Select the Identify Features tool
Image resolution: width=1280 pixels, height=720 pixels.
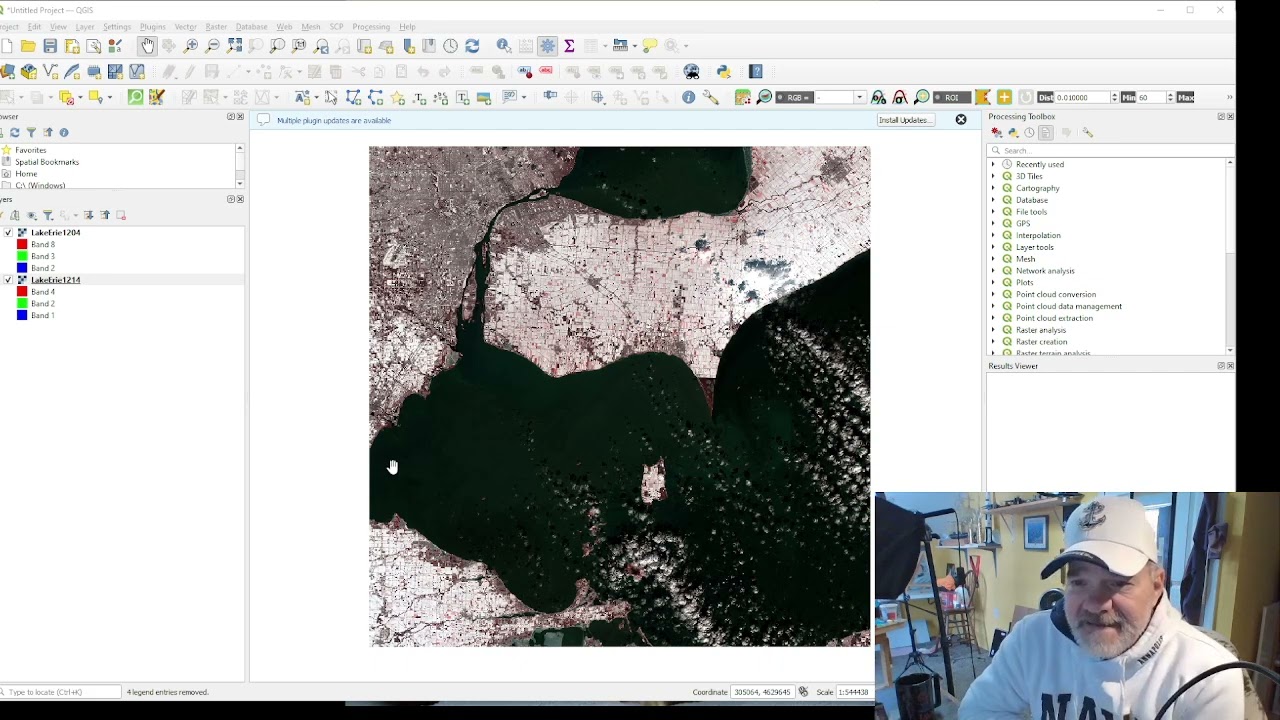point(504,46)
